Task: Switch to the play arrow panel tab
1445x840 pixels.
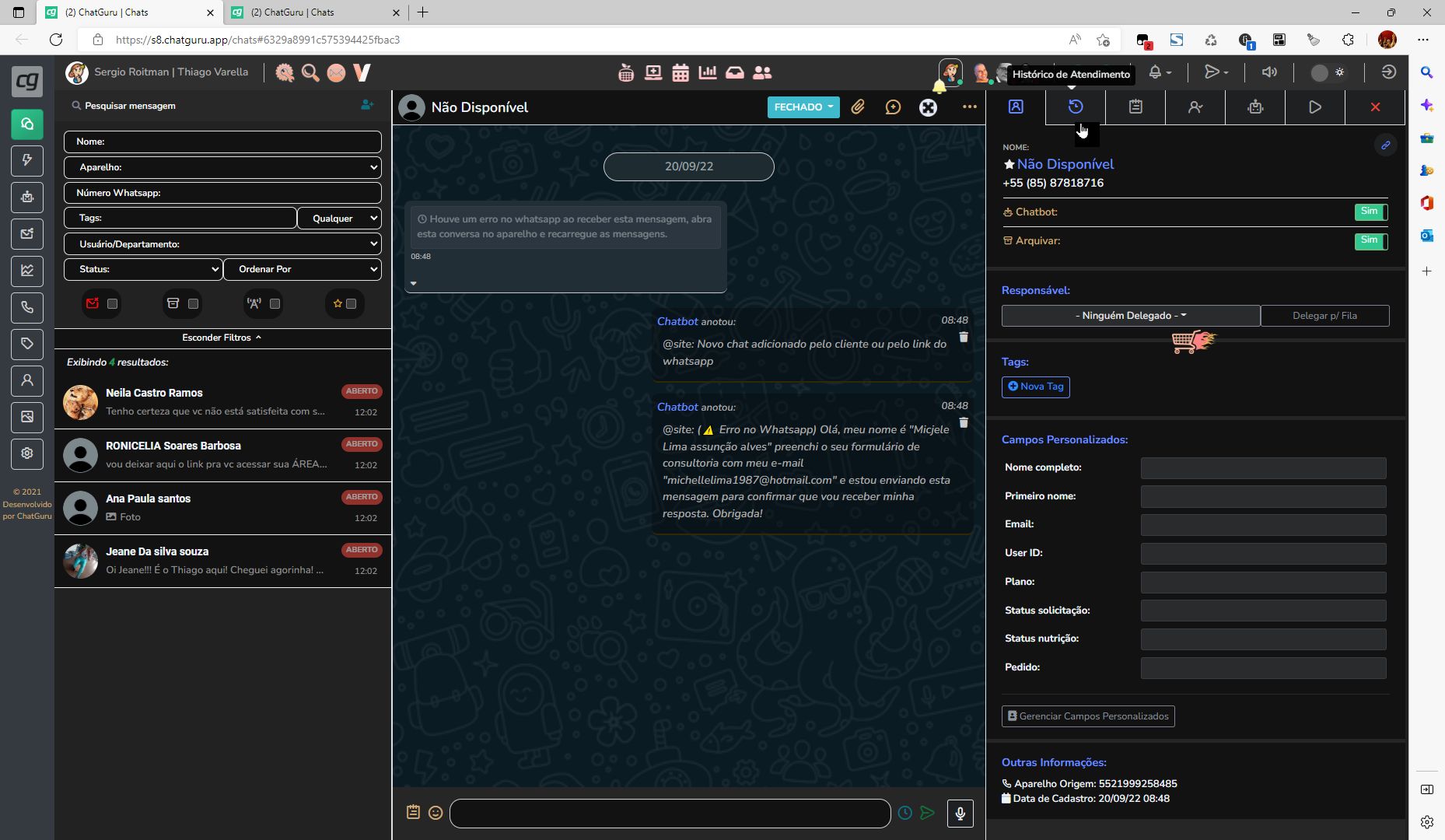Action: (x=1315, y=107)
